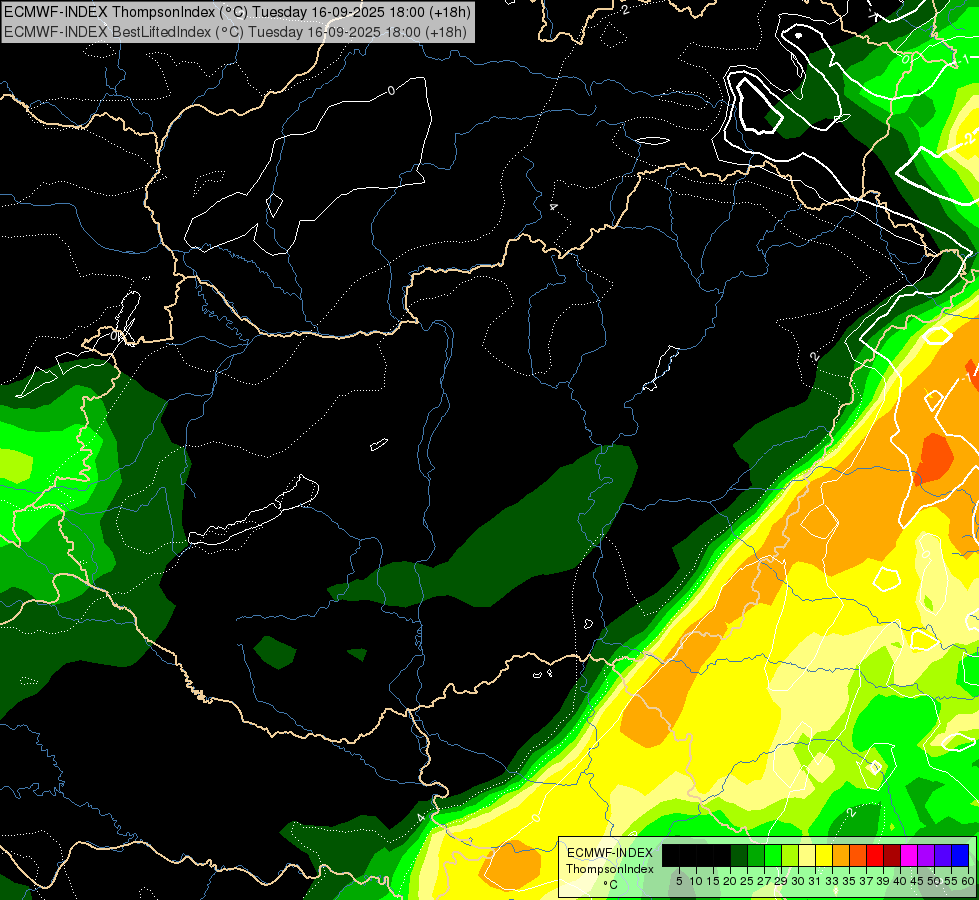Select the red 37–39 legend swatch

(875, 855)
